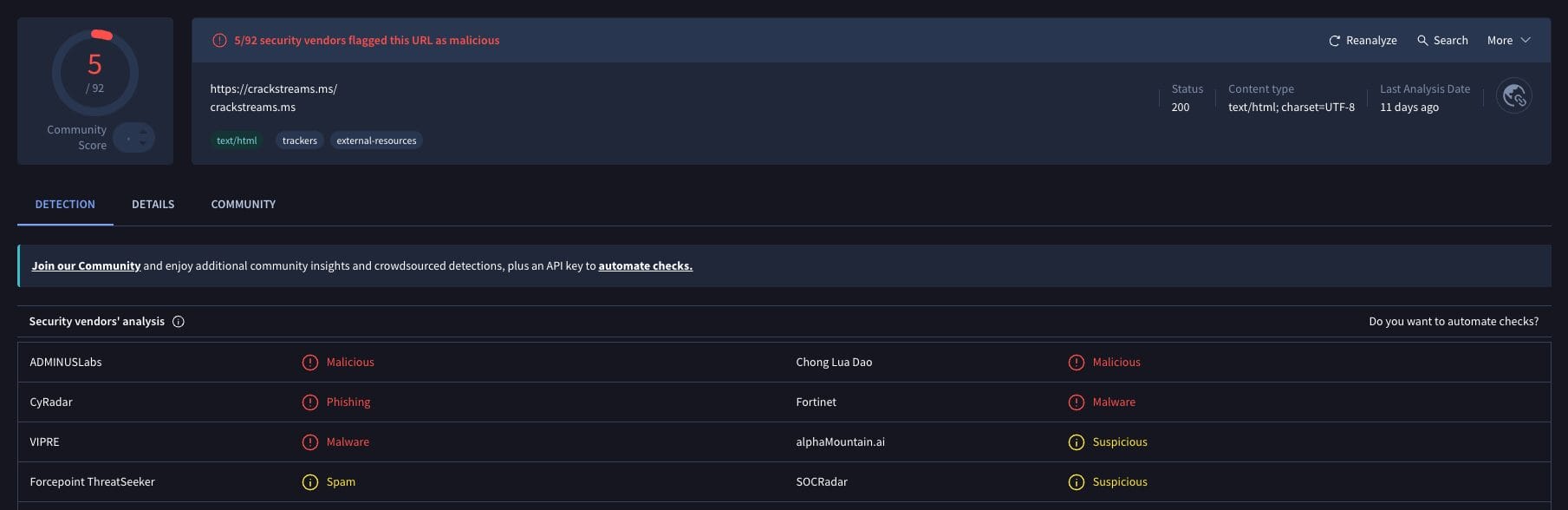Open the Search option in header
This screenshot has height=510, width=1568.
[x=1442, y=41]
